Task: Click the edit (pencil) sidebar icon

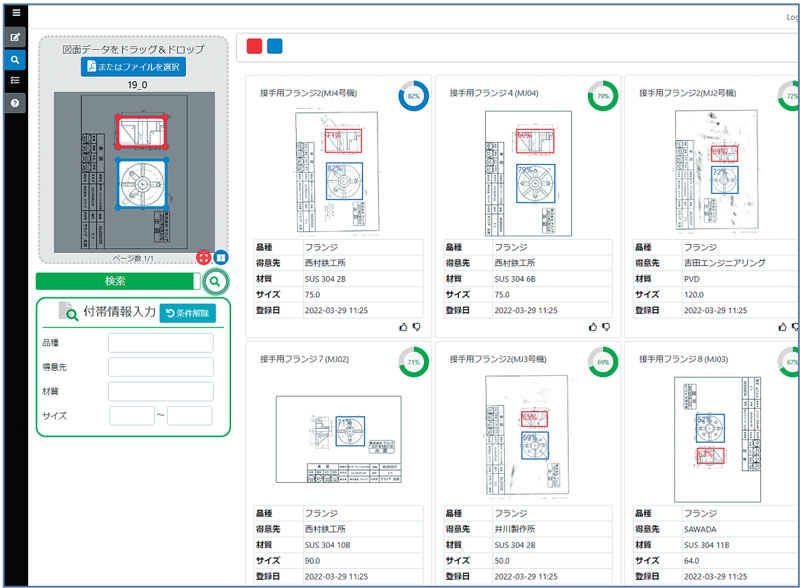Action: click(x=15, y=38)
